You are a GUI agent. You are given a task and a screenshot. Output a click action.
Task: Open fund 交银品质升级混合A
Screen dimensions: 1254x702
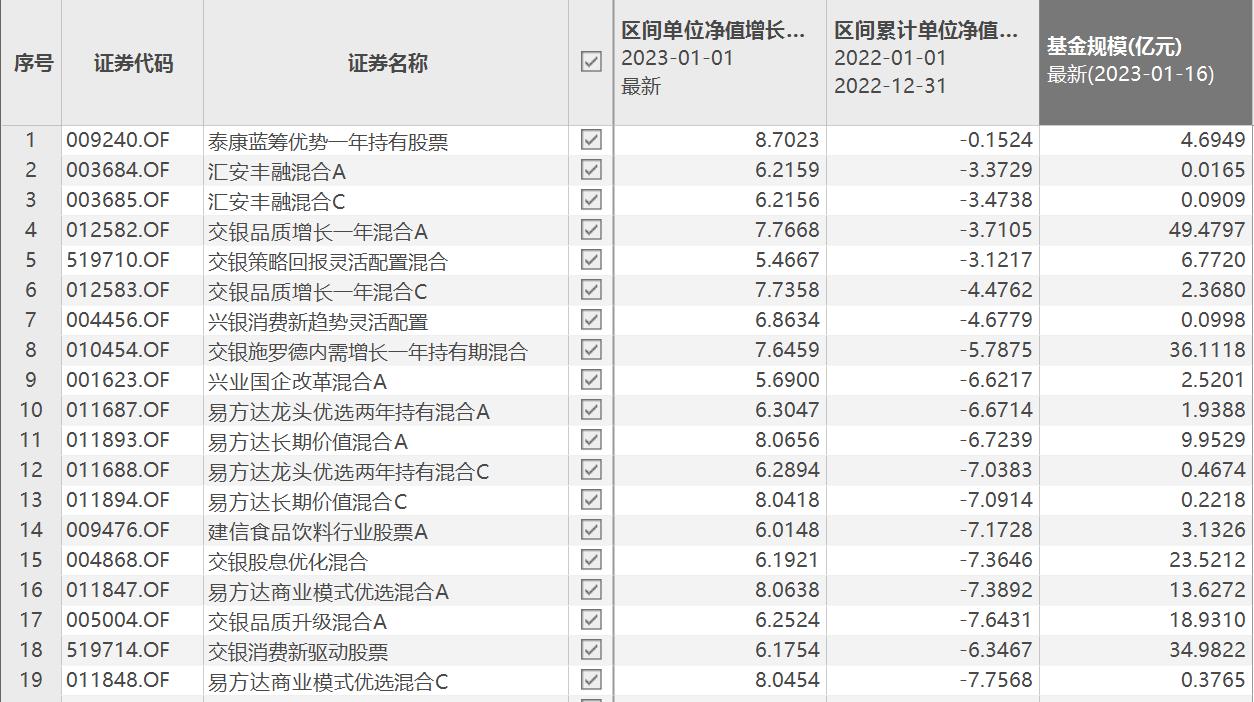[297, 621]
